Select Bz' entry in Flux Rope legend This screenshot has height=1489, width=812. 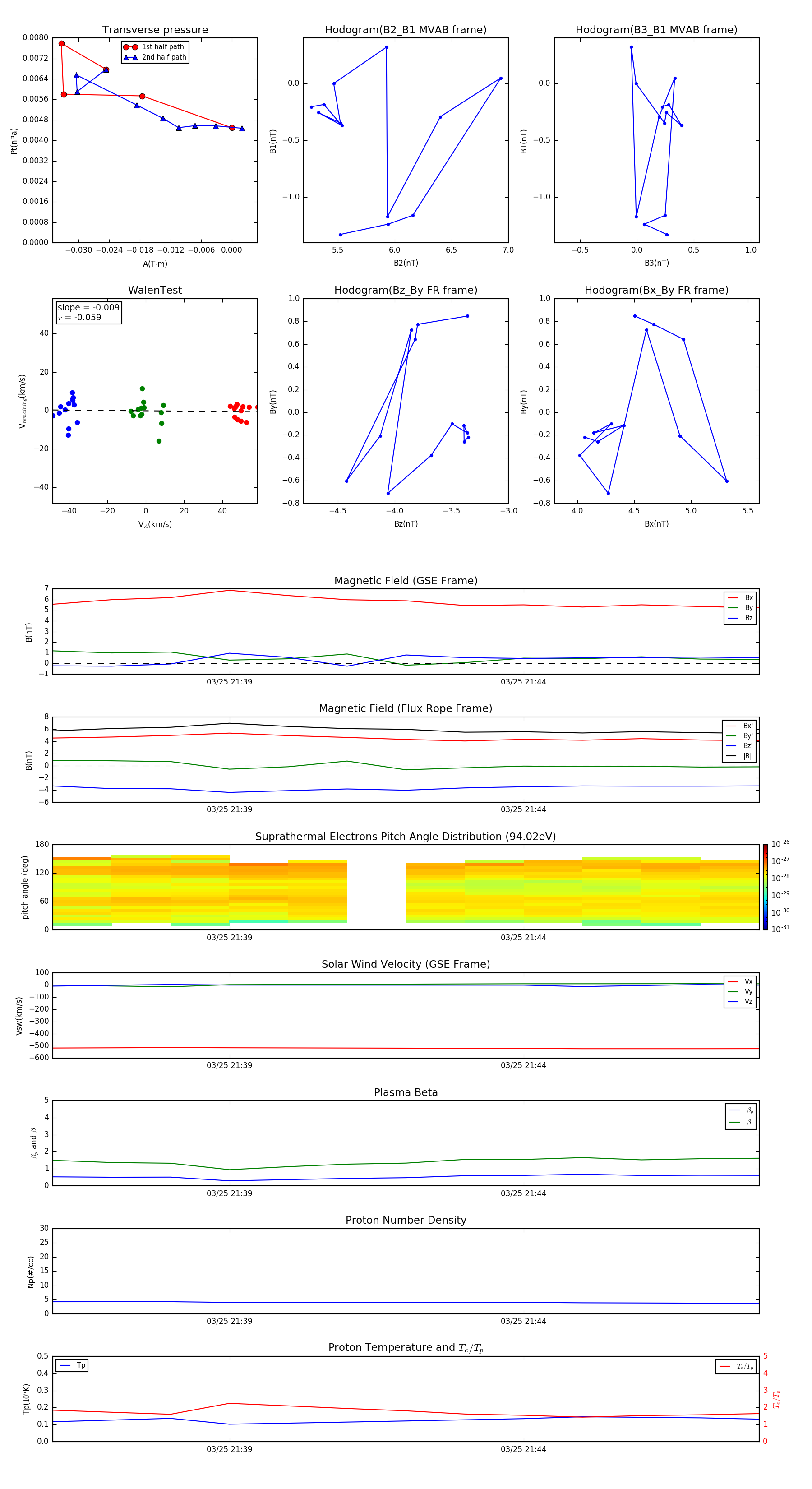tap(739, 746)
